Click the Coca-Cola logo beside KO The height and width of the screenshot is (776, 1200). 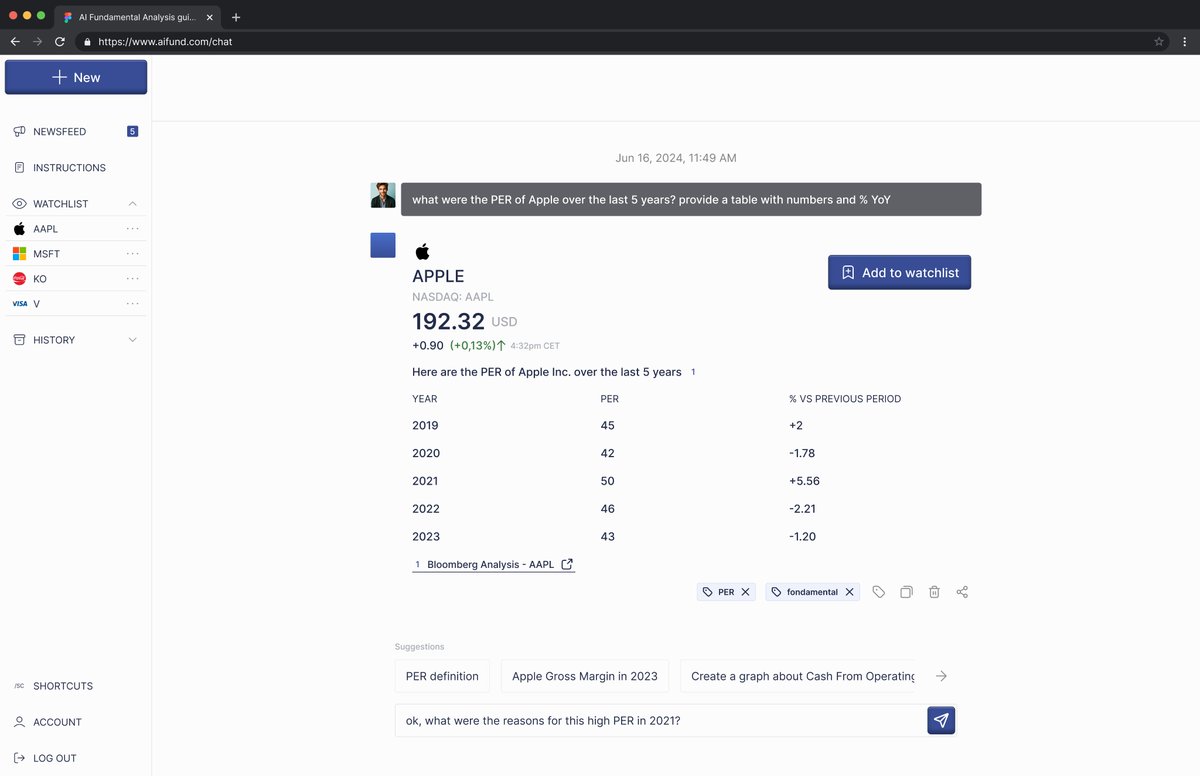(x=19, y=279)
